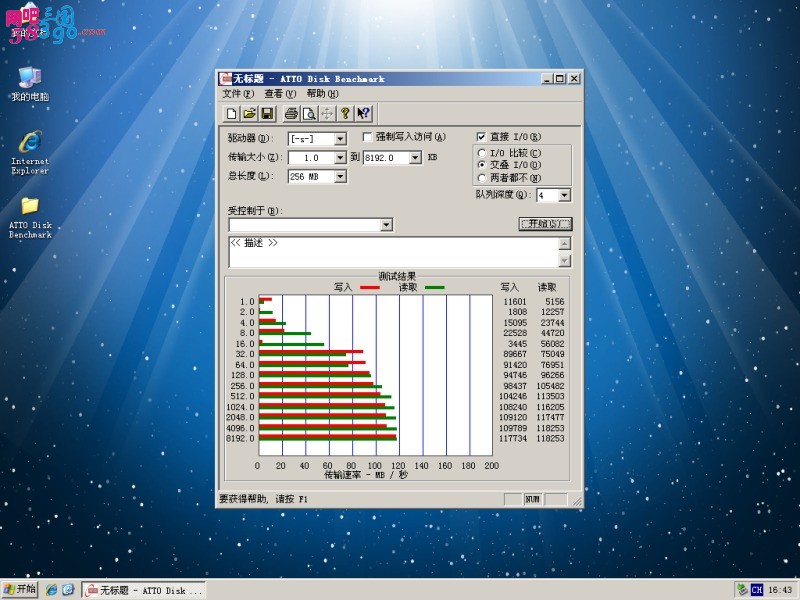
Task: Click the read value 116205 in results
Action: 550,407
